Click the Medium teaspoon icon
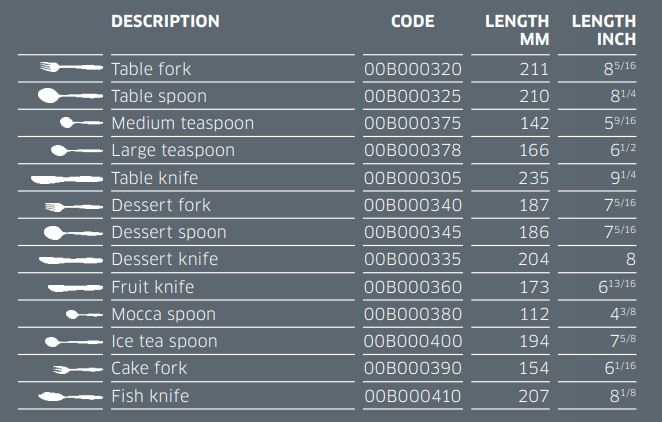Image resolution: width=662 pixels, height=422 pixels. 81,123
